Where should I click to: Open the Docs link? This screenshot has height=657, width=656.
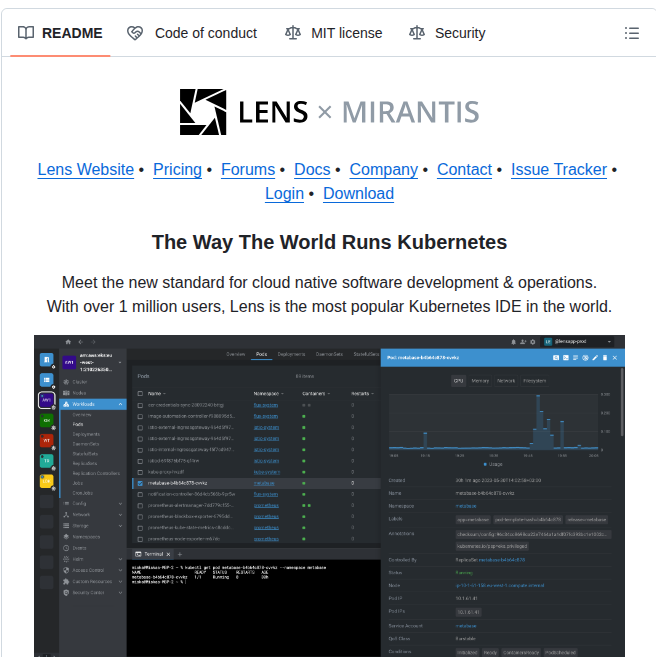click(x=312, y=170)
